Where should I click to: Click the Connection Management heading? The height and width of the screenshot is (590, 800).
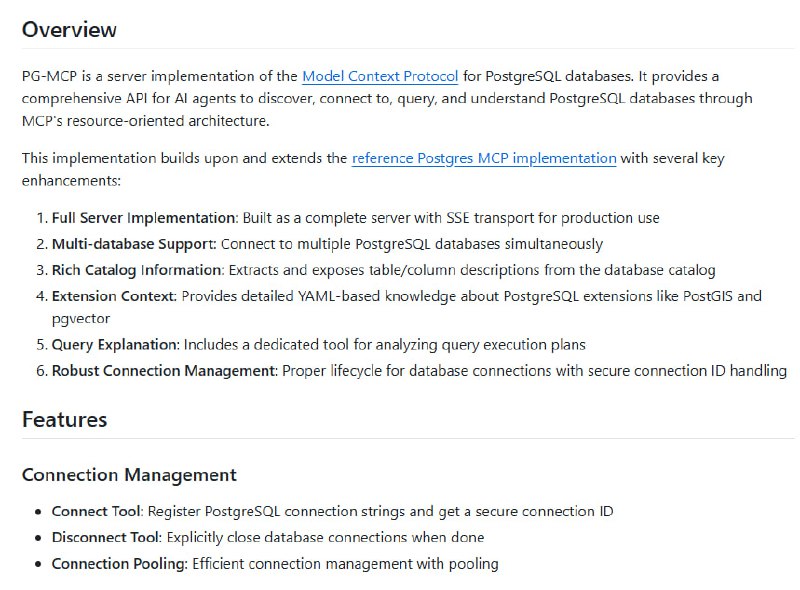click(x=129, y=475)
